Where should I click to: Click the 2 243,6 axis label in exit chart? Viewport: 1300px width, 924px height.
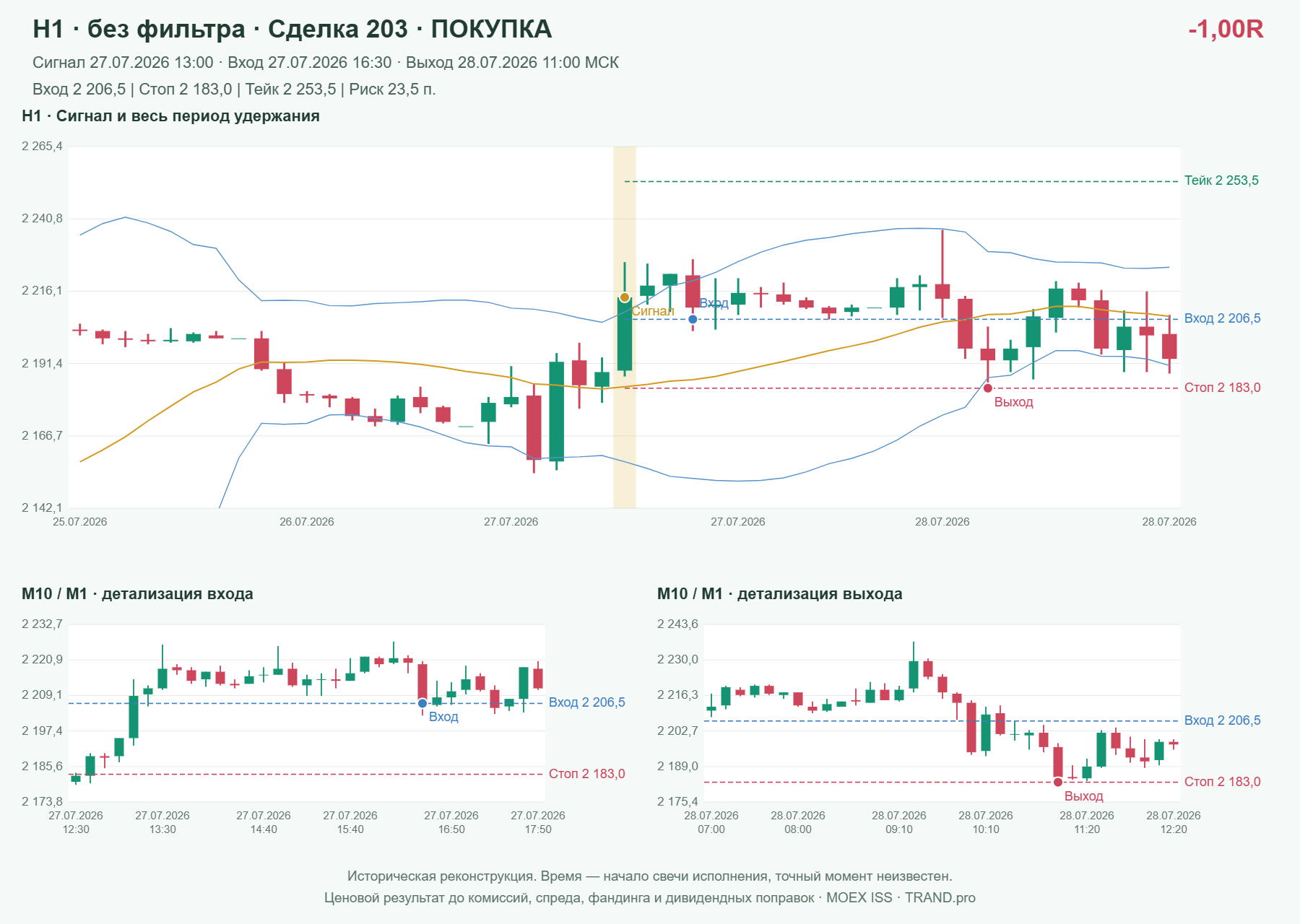(x=677, y=624)
